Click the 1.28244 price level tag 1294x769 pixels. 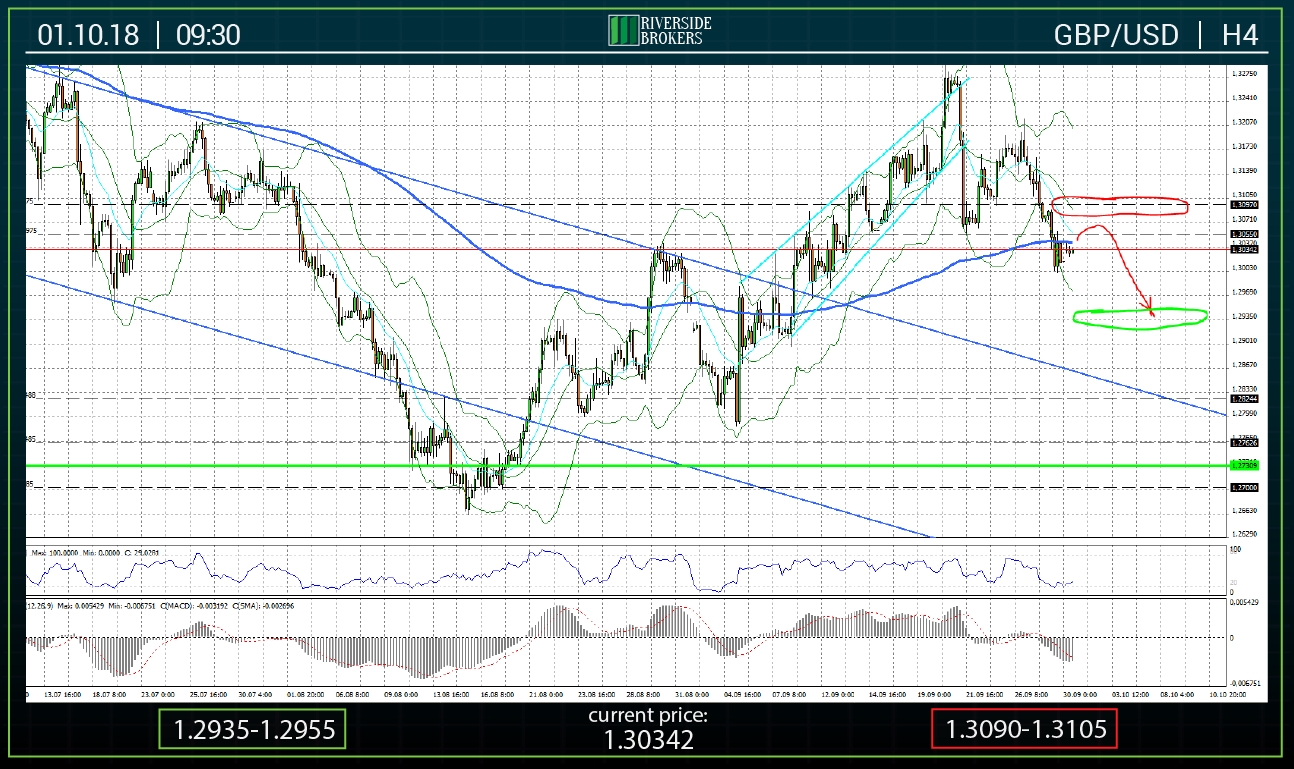[x=1244, y=398]
